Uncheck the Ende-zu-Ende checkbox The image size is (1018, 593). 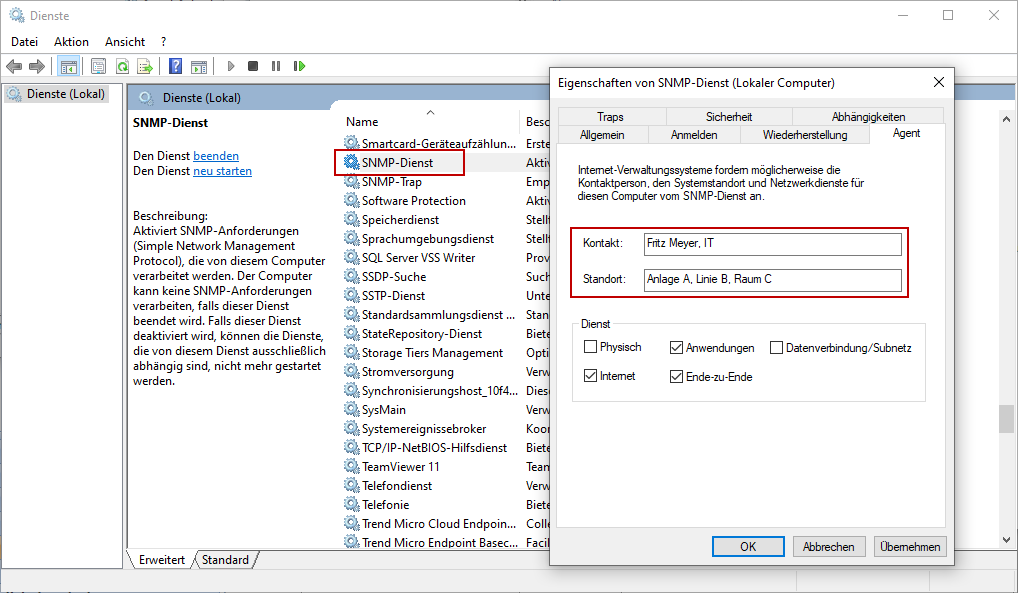click(676, 376)
